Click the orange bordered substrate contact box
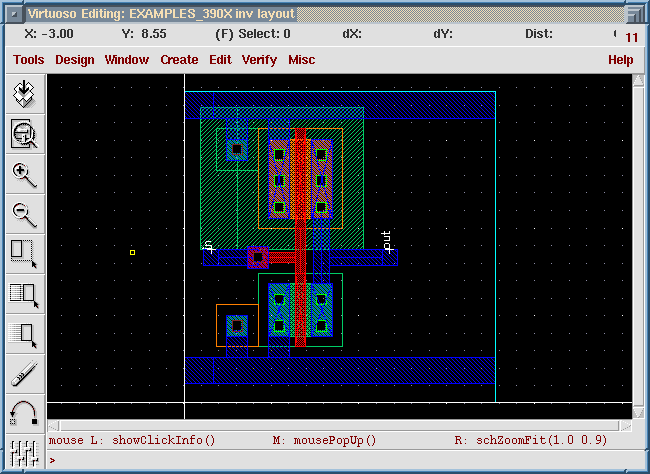Viewport: 650px width, 474px height. 237,326
